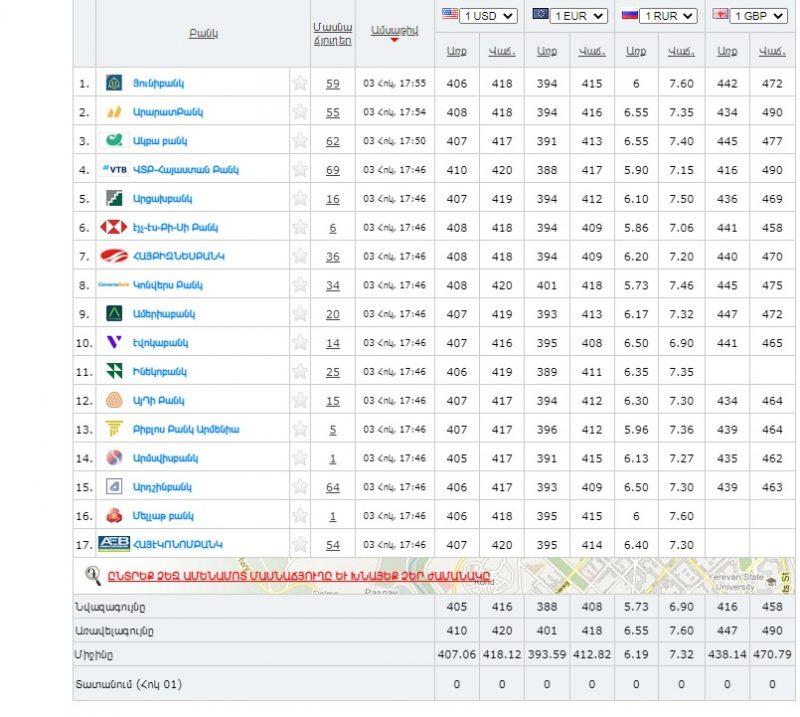This screenshot has height=717, width=800.
Task: Click the AEB Armeconombank logo
Action: [114, 544]
